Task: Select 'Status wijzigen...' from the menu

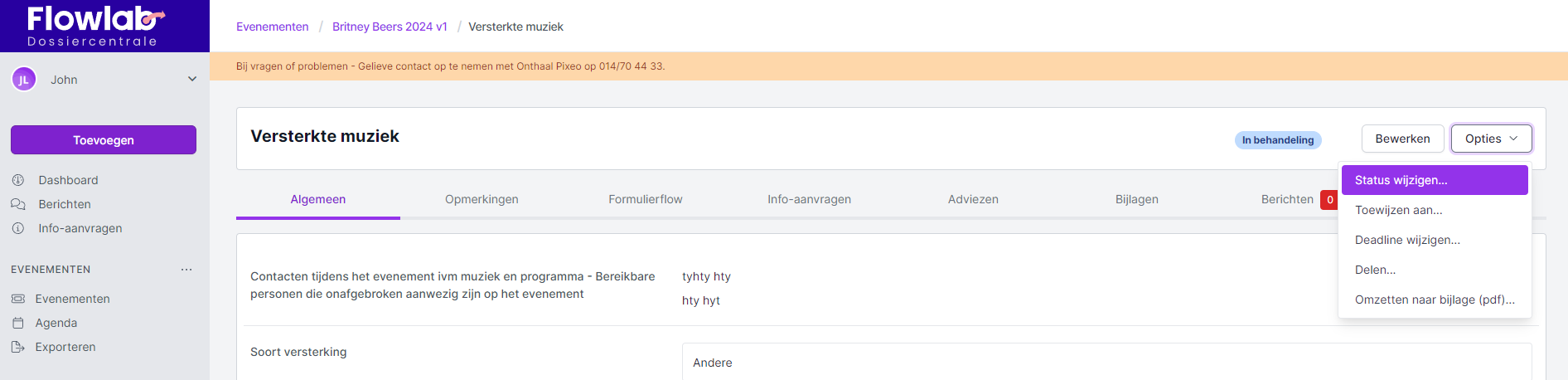Action: (x=1434, y=180)
